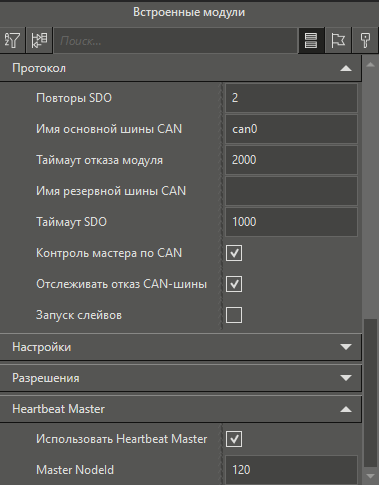
Task: Edit the Master NodeId value field
Action: coord(291,470)
